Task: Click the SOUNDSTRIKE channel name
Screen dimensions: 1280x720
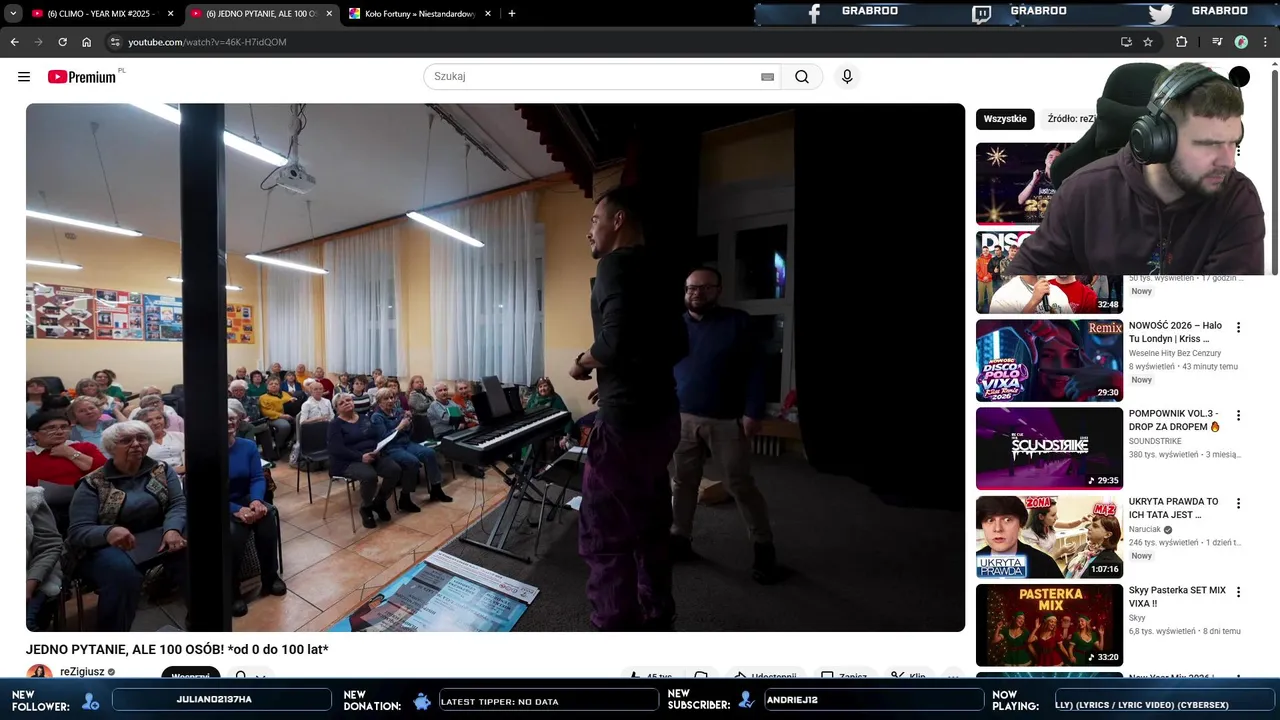Action: 1155,441
